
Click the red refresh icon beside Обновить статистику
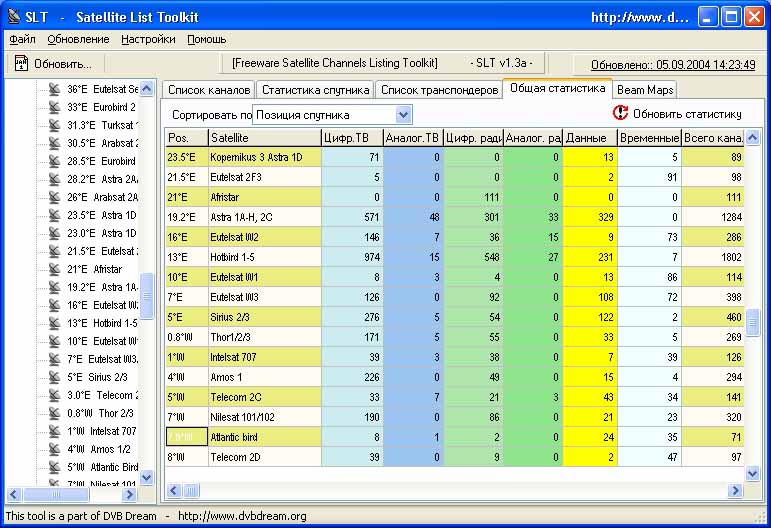pyautogui.click(x=620, y=113)
